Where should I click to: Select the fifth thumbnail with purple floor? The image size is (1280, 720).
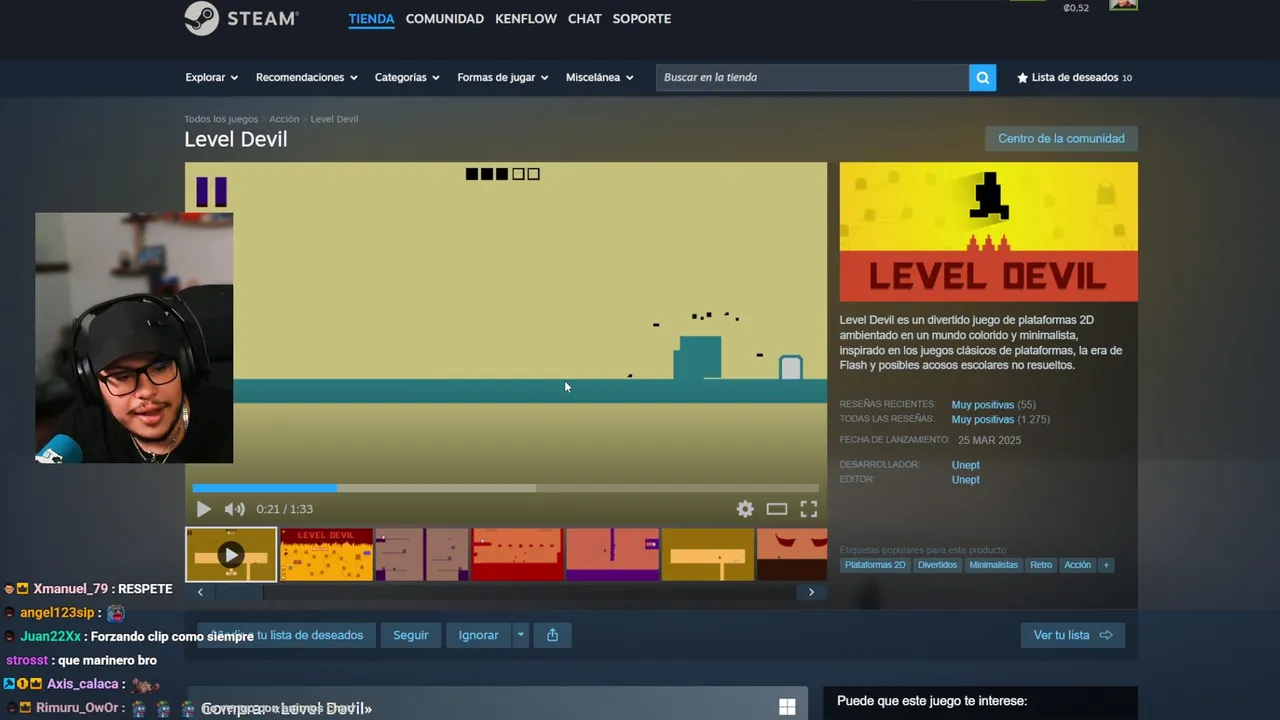(612, 554)
